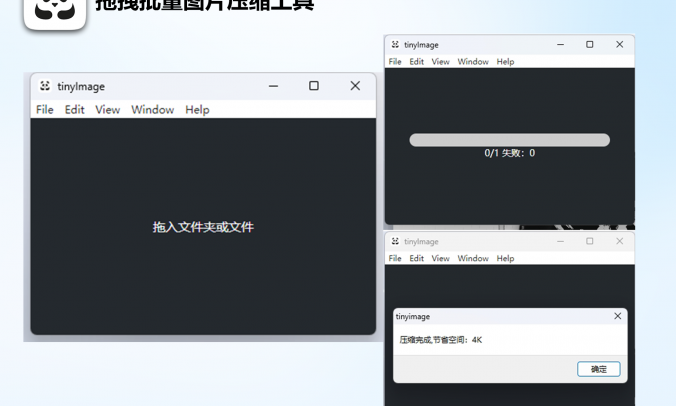Click the 拖入文件夹或文件 drop area text
Viewport: 676px width, 406px height.
(203, 227)
